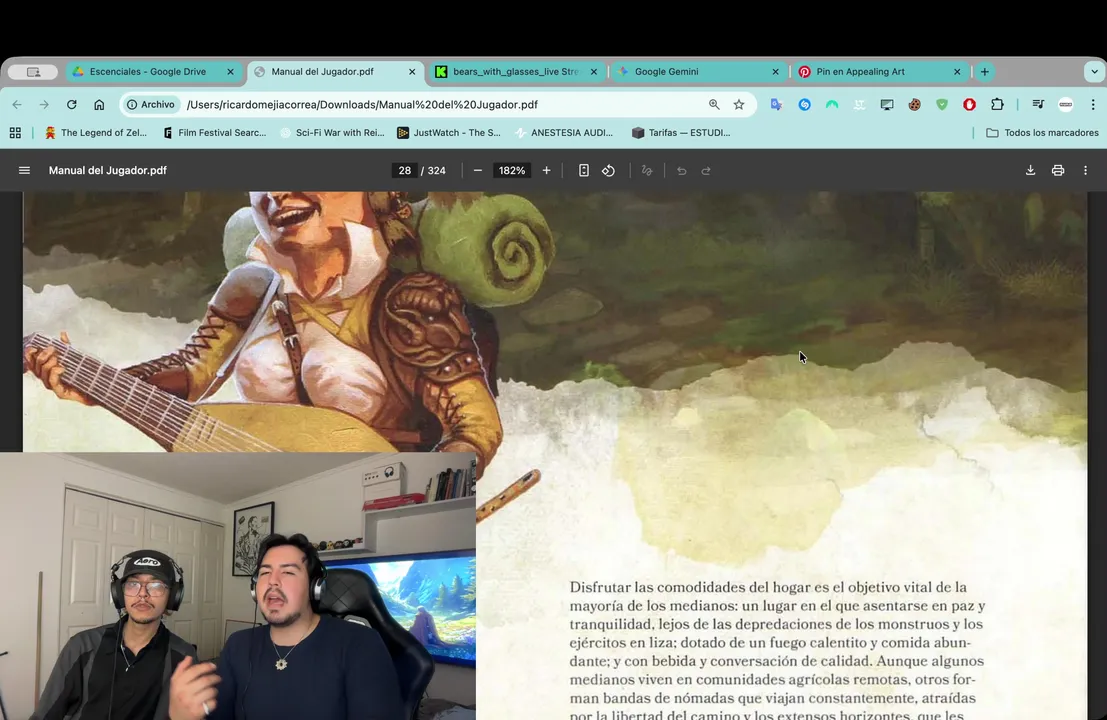Open the Chrome profile avatar

1065,104
